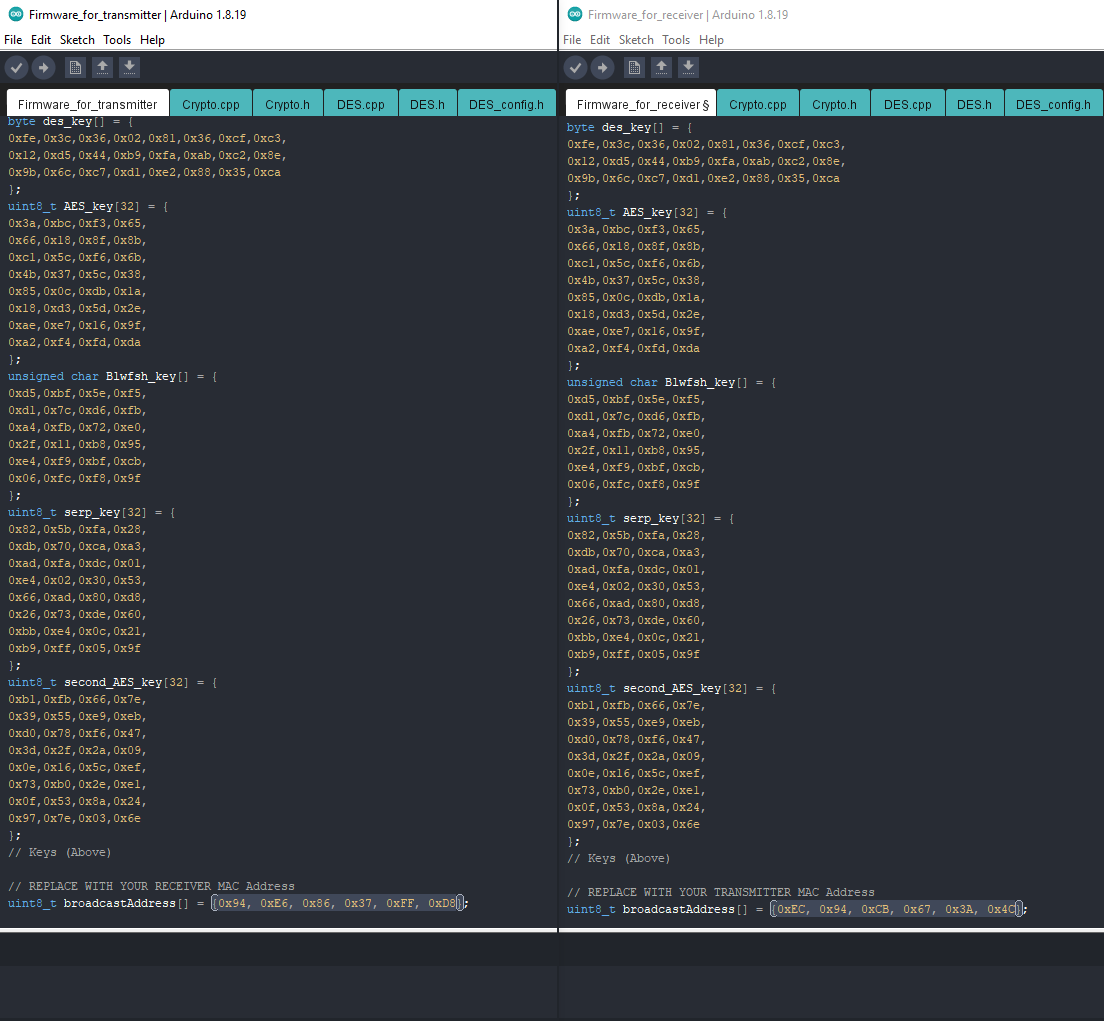Click Arduino logo in transmitter title bar
This screenshot has height=1021, width=1104.
click(15, 14)
